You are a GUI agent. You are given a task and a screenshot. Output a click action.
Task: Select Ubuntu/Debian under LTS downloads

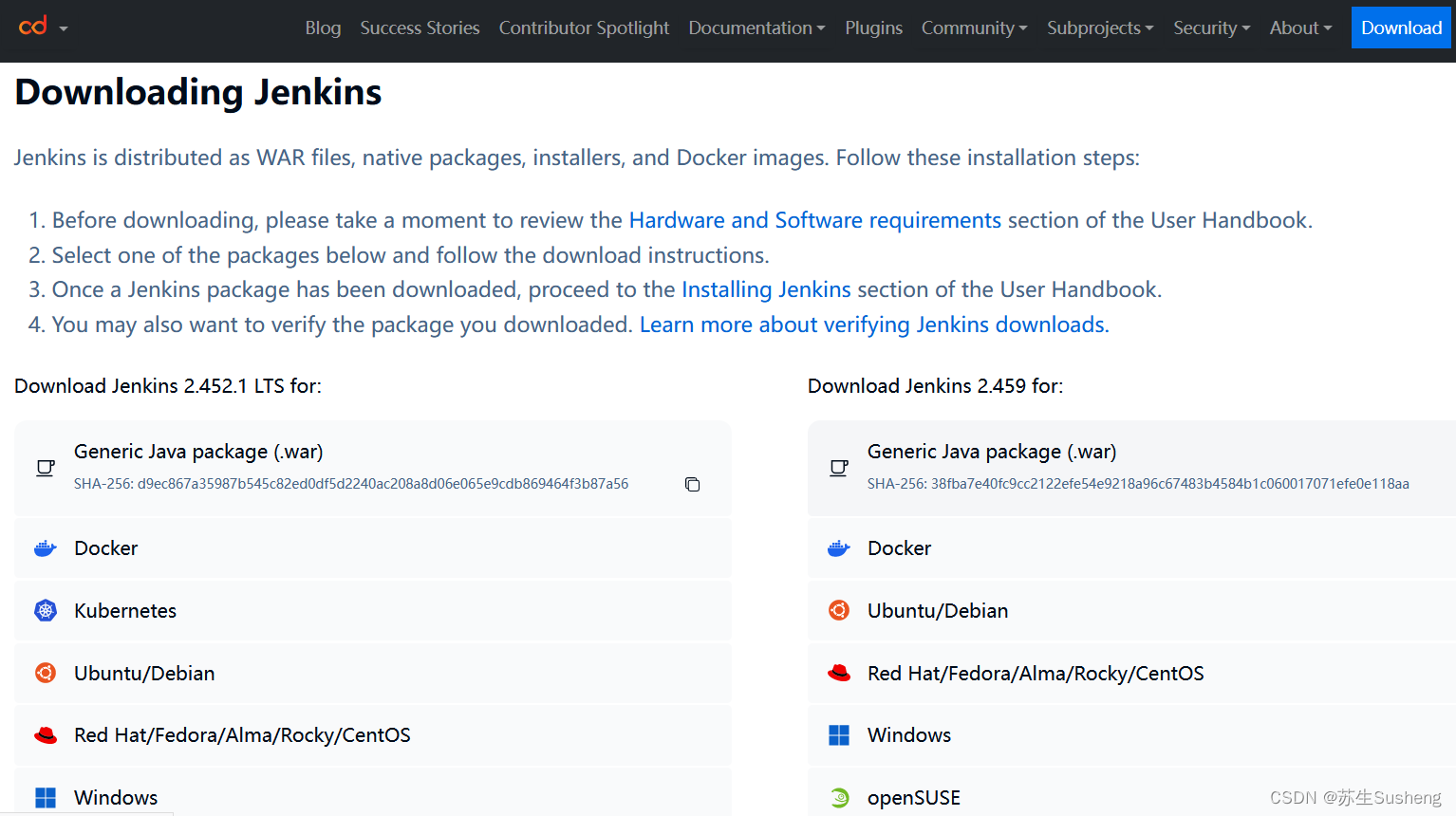tap(372, 673)
